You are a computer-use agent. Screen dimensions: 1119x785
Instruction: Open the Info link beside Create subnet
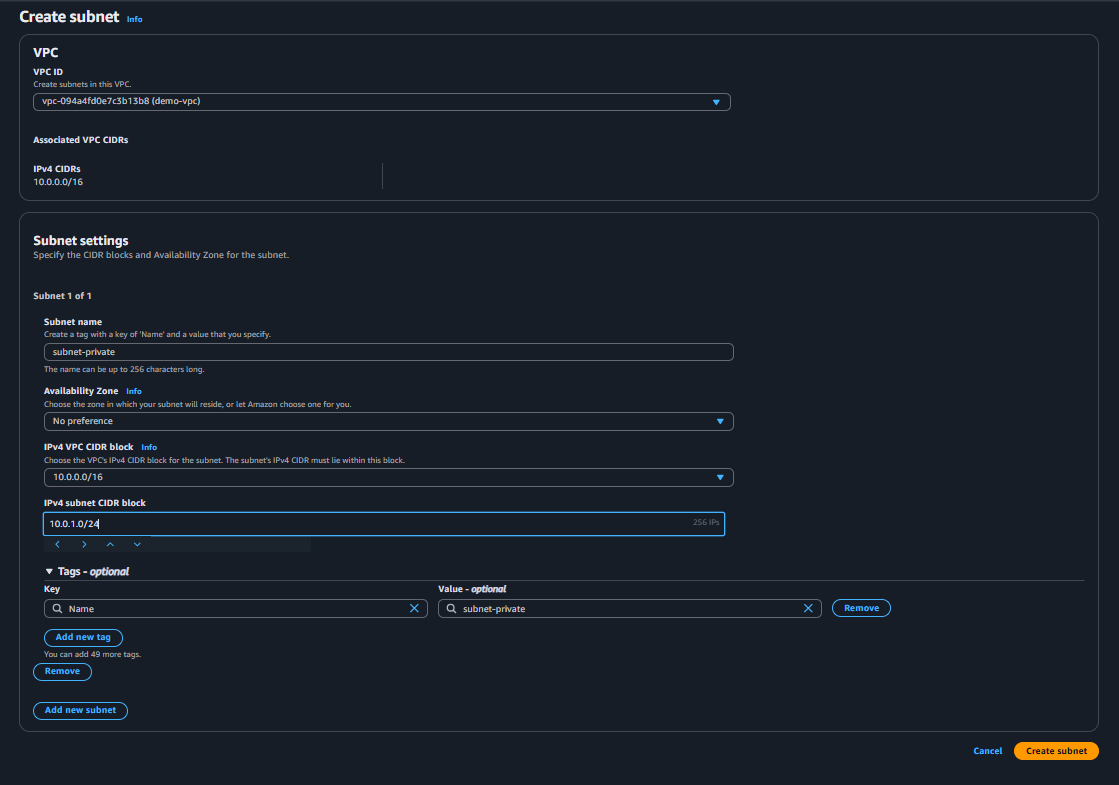pyautogui.click(x=134, y=19)
